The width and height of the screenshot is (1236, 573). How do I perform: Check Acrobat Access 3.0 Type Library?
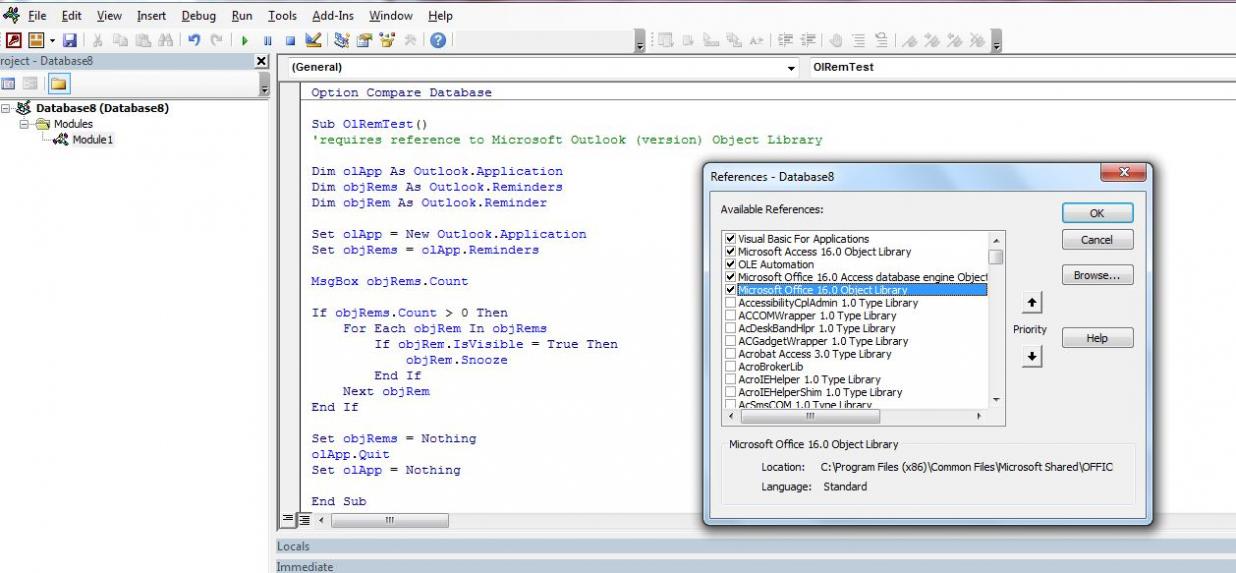[x=730, y=354]
